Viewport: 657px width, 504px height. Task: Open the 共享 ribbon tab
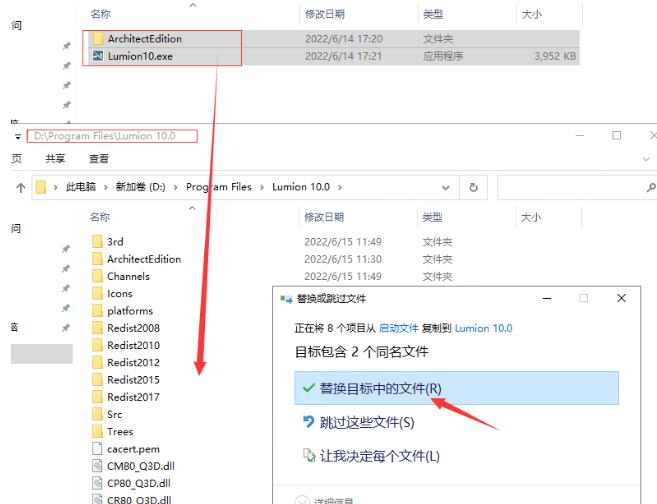[x=55, y=159]
